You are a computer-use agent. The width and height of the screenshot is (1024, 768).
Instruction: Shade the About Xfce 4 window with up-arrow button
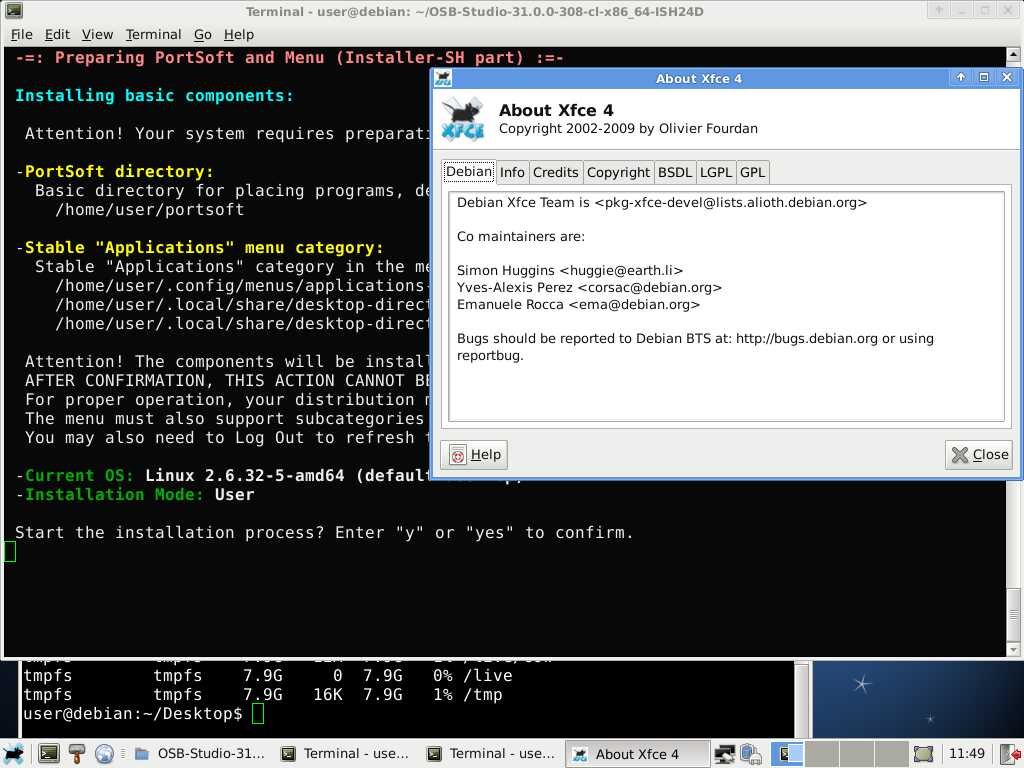tap(961, 78)
